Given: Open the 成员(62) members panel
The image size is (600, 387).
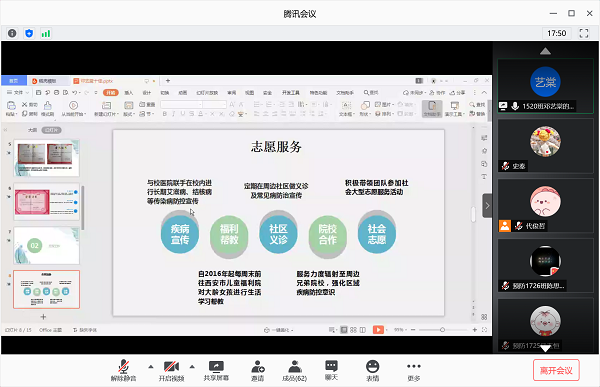Looking at the screenshot, I should point(294,371).
